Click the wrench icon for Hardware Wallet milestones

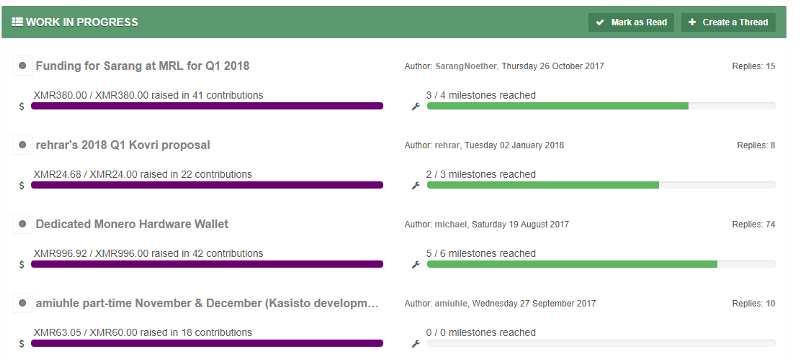[x=415, y=265]
